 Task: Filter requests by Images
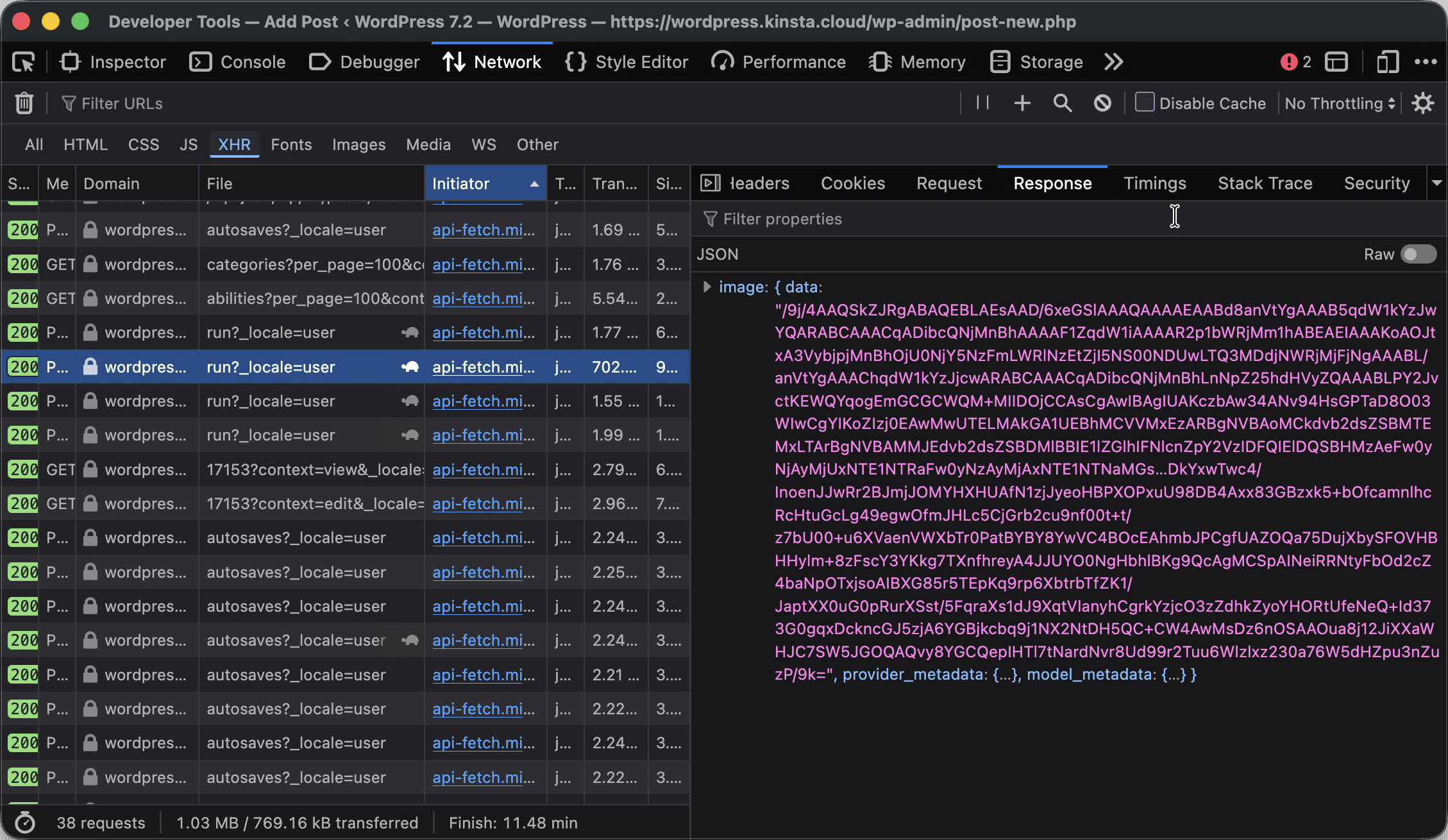tap(358, 144)
